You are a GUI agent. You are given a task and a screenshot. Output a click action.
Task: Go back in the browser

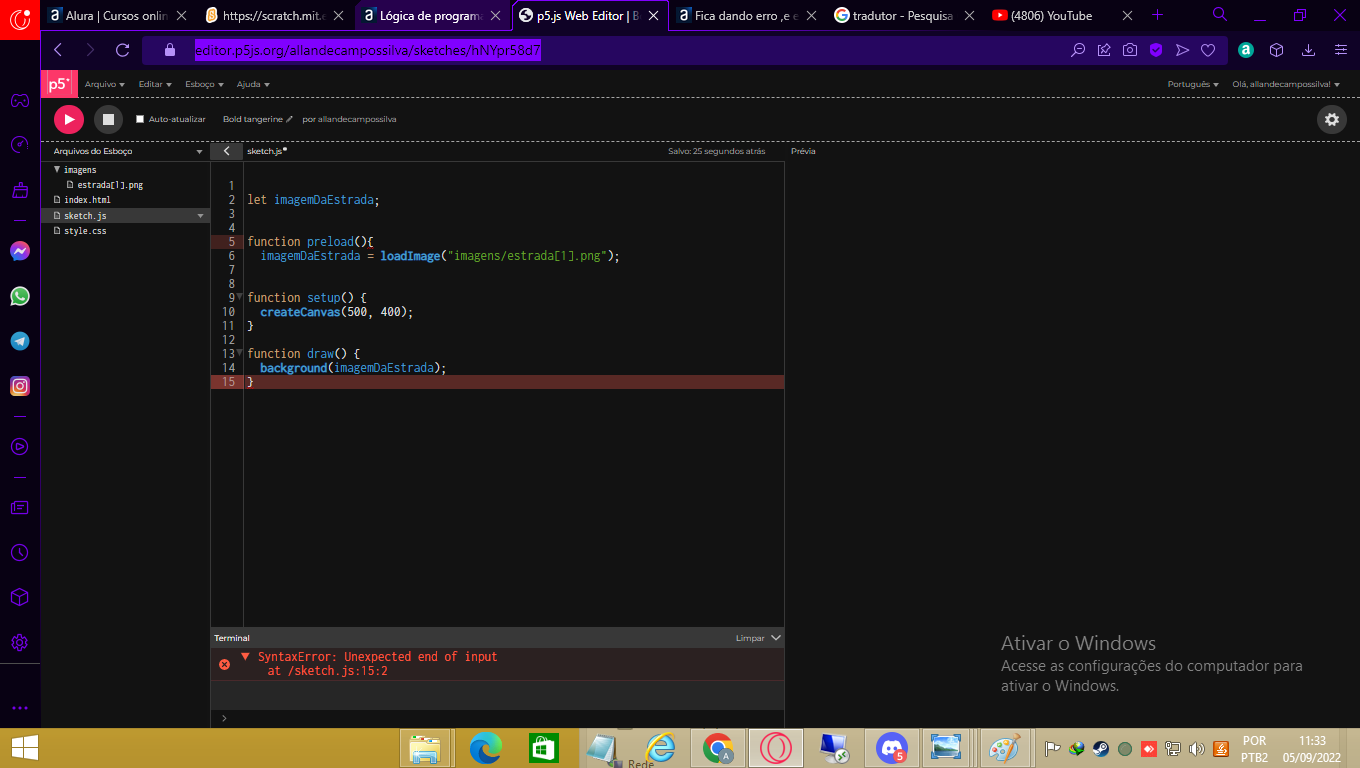tap(57, 50)
